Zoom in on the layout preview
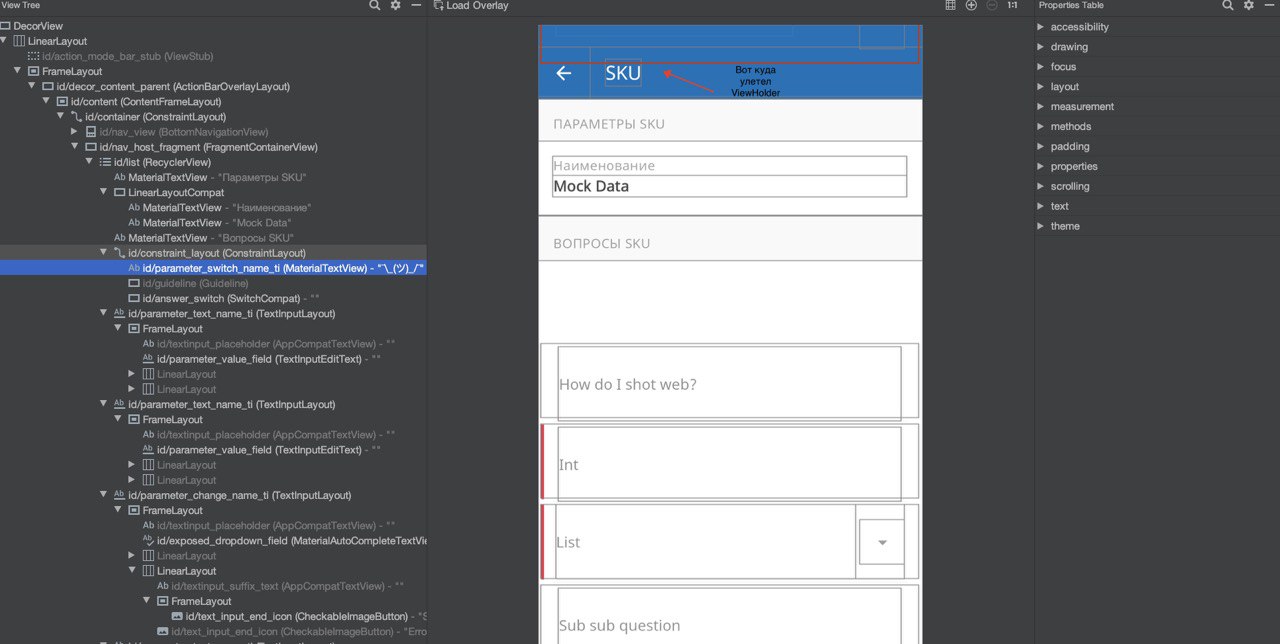 (971, 5)
